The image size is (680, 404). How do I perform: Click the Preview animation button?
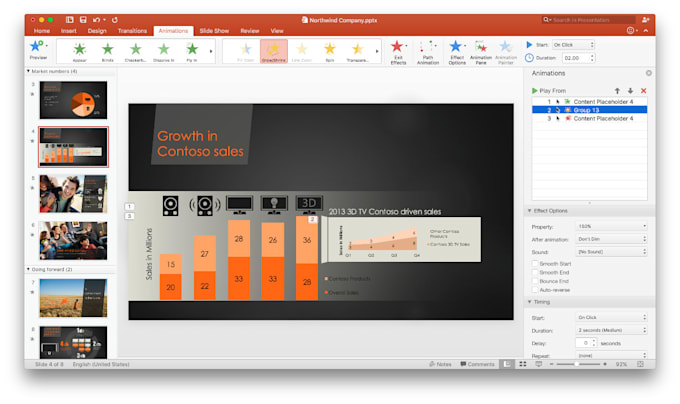click(x=38, y=49)
